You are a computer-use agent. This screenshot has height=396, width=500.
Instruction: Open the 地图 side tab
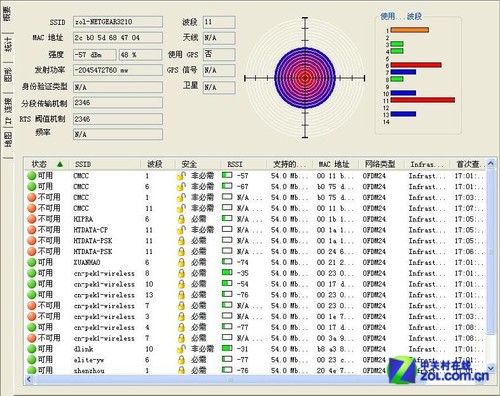[x=8, y=140]
